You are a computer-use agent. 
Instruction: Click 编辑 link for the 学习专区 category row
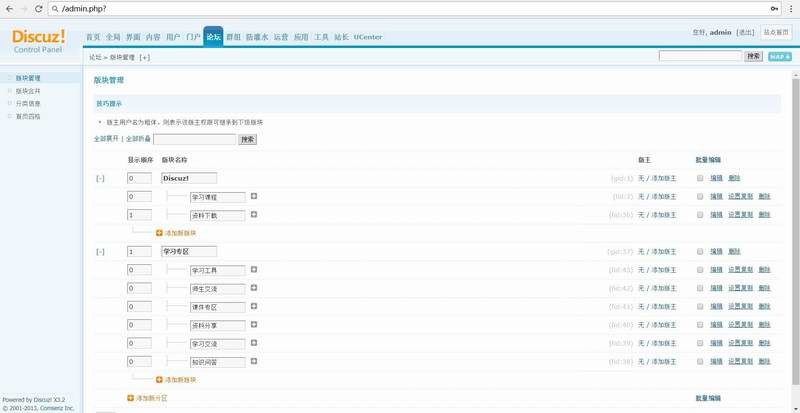(716, 252)
